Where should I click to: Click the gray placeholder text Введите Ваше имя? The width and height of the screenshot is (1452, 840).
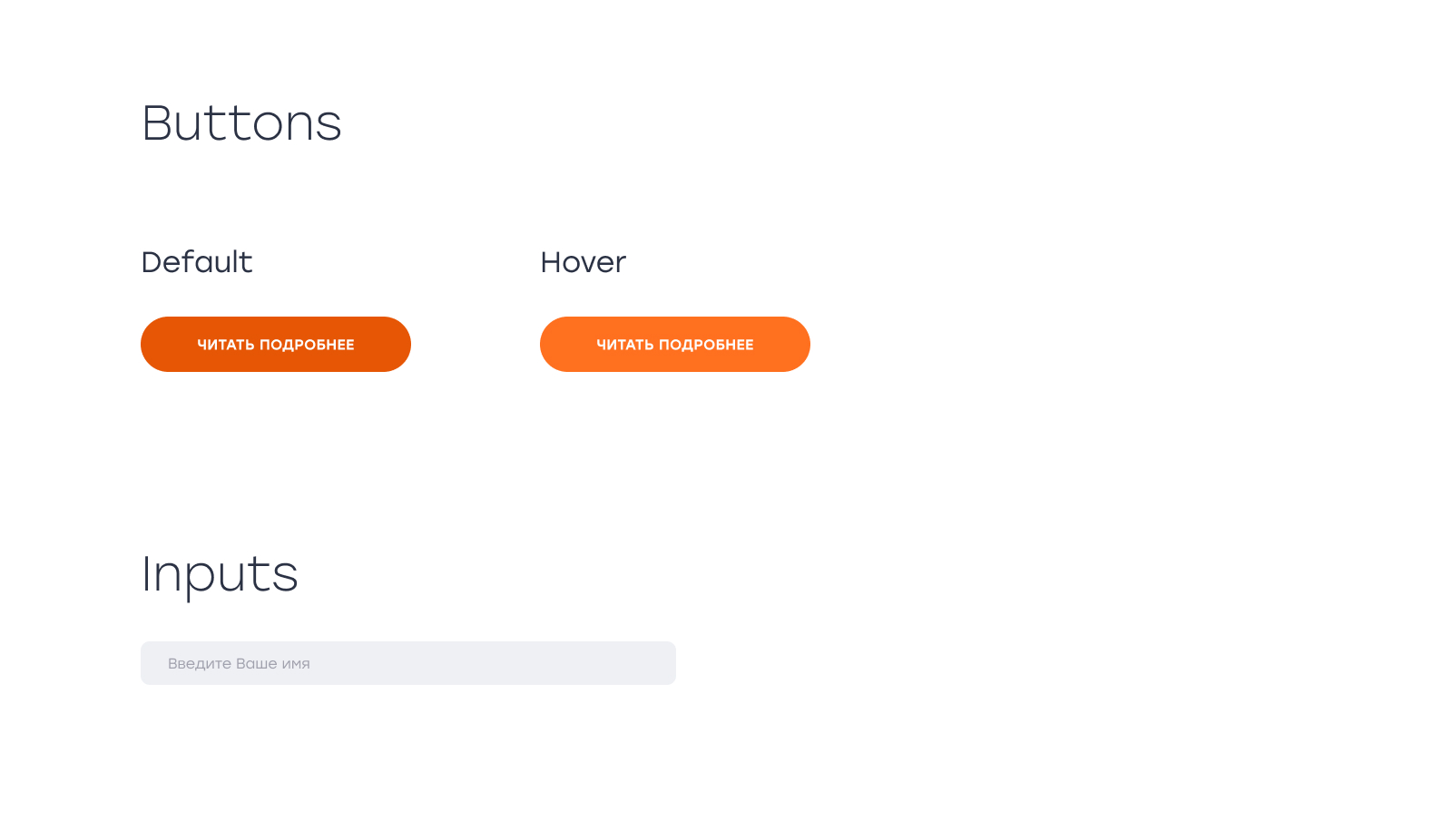(240, 663)
